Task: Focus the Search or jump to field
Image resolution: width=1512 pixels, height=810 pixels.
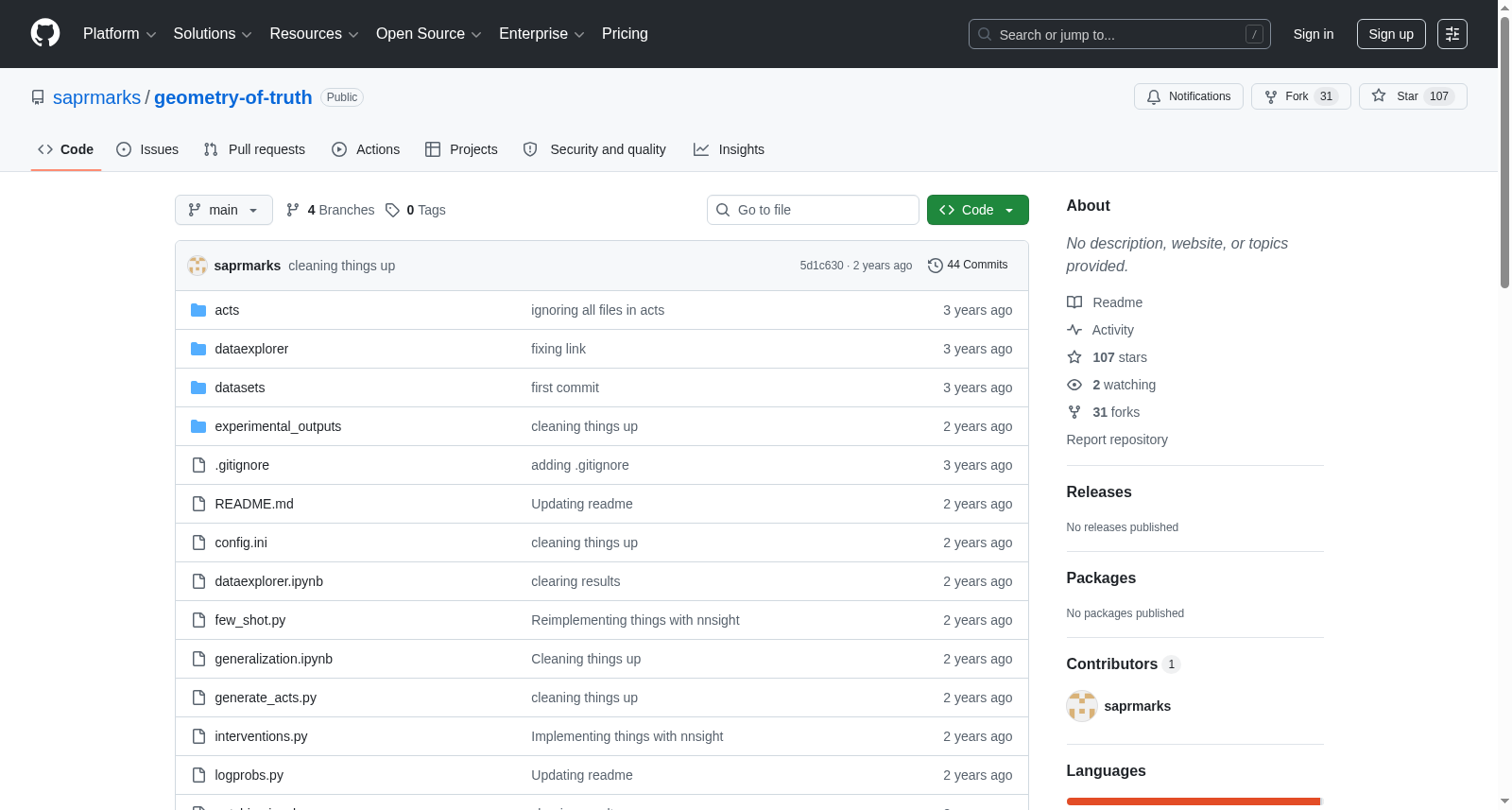Action: [x=1120, y=34]
